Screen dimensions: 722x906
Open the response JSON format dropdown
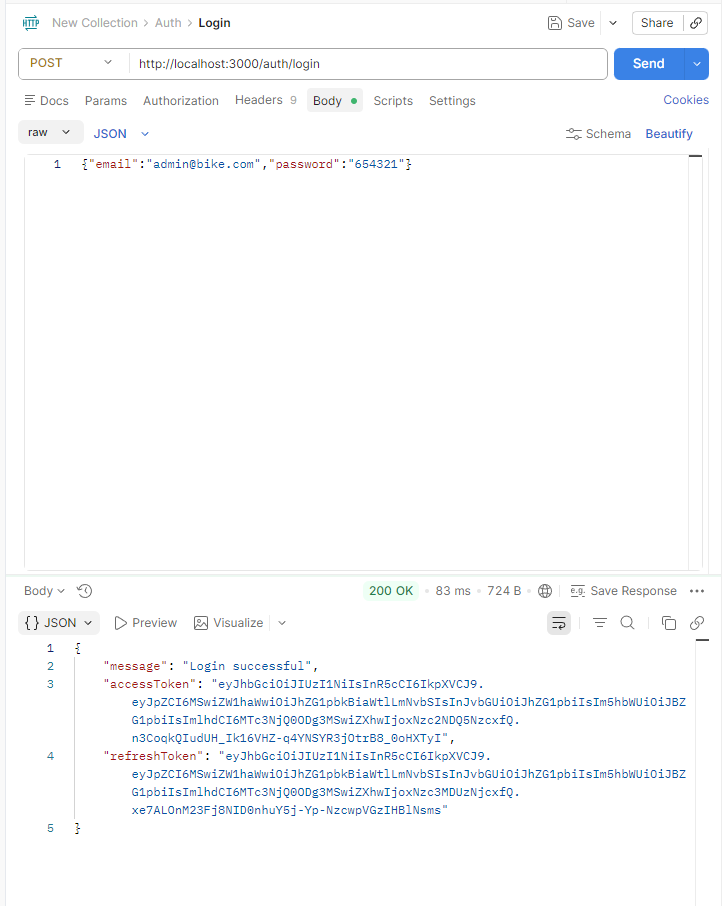pos(59,623)
